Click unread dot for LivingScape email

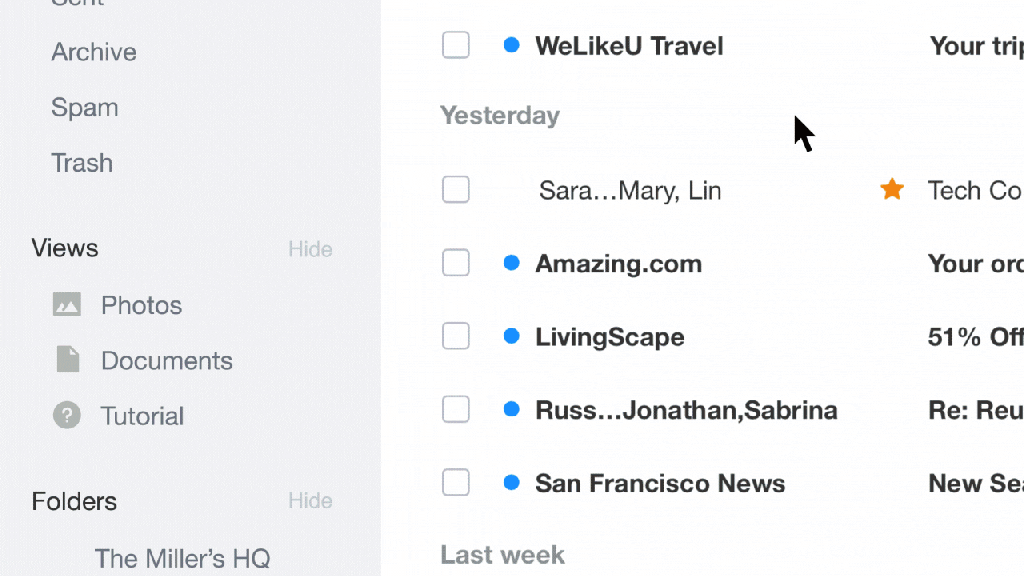coord(512,336)
